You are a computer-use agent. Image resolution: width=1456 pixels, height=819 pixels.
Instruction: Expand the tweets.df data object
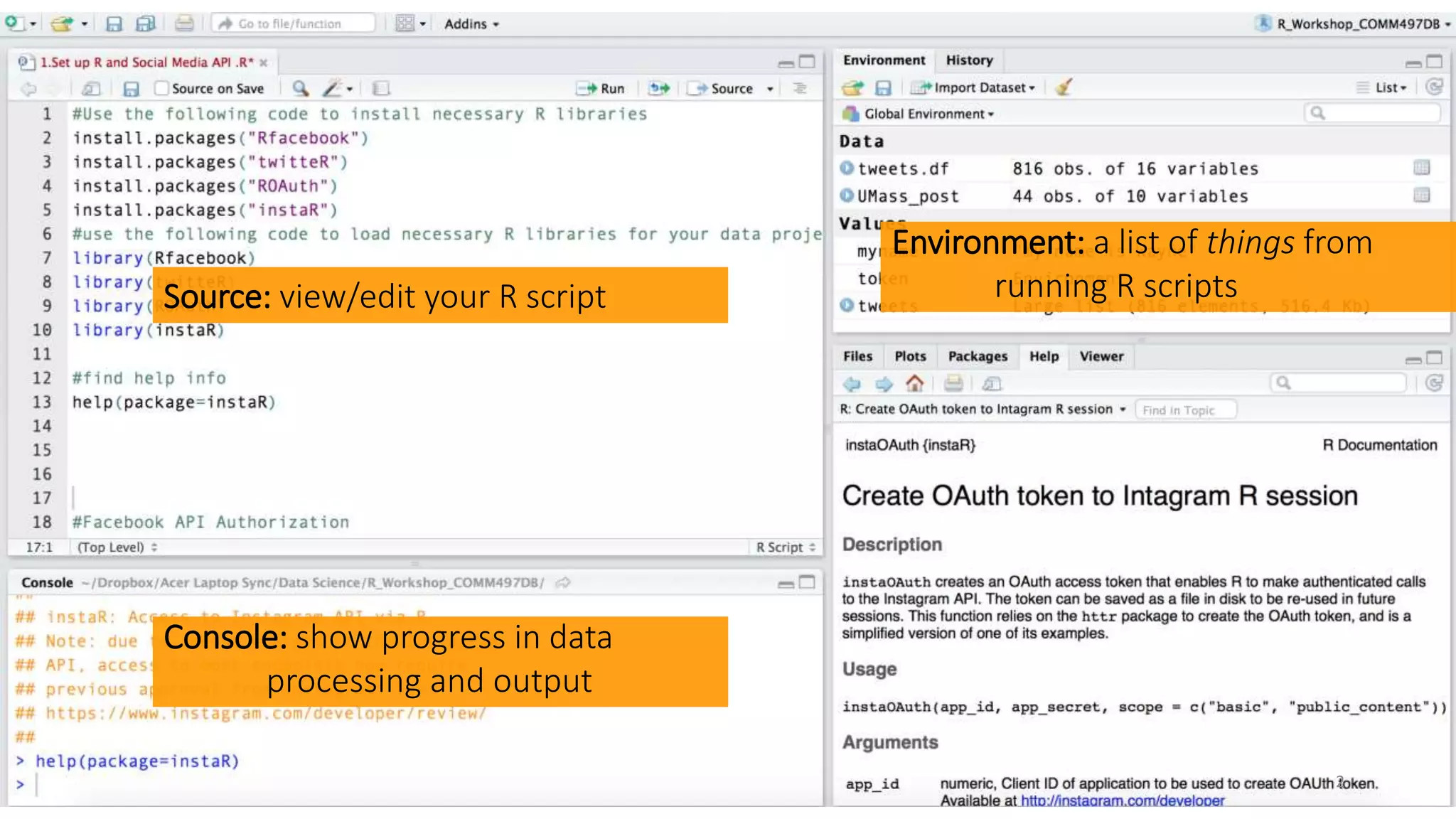[x=847, y=168]
